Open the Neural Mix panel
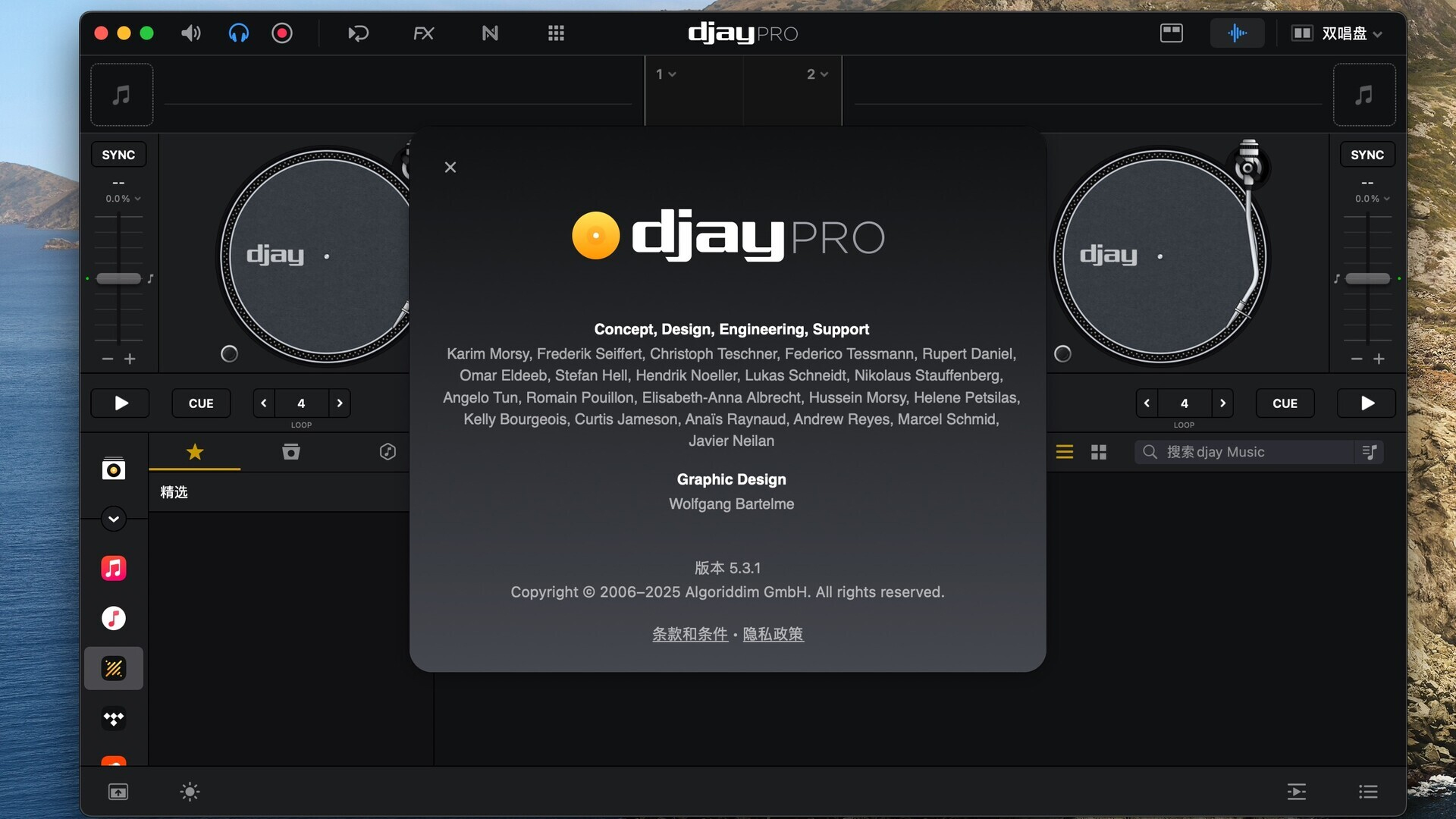Viewport: 1456px width, 819px height. click(x=490, y=33)
